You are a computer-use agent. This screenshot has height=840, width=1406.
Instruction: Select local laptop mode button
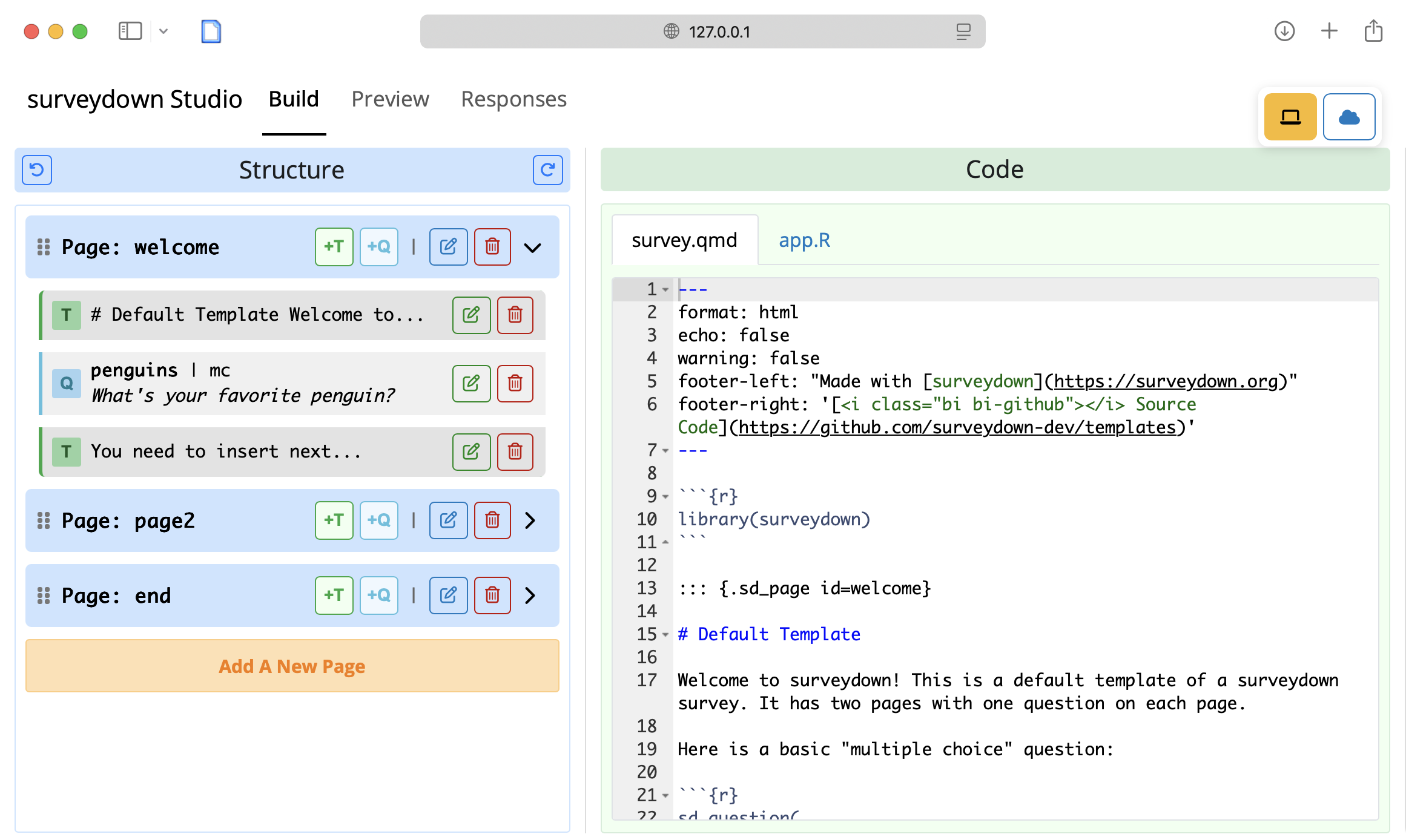point(1290,117)
